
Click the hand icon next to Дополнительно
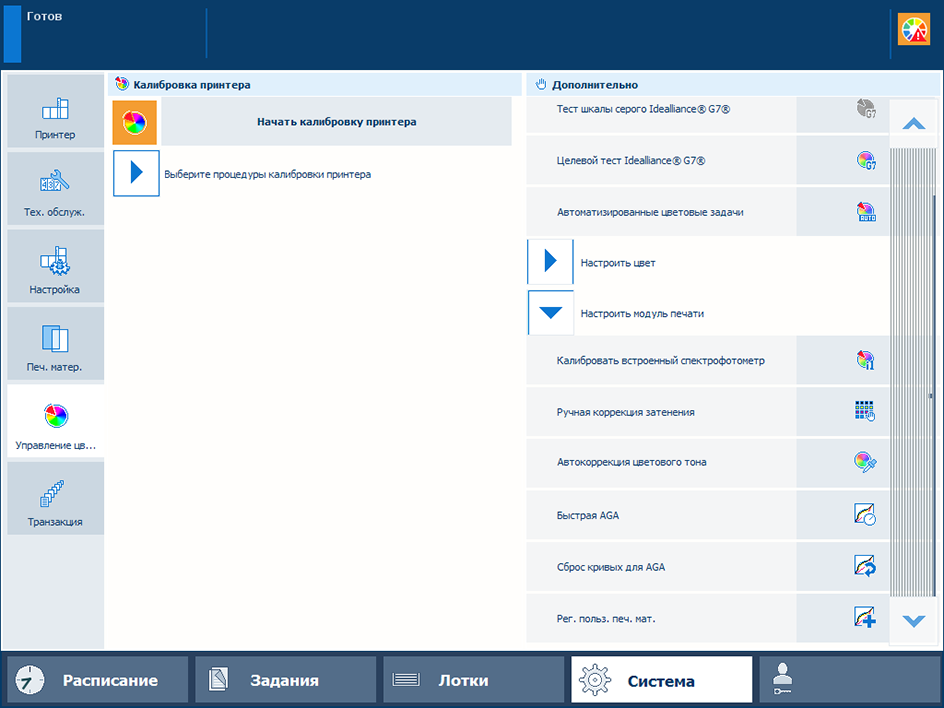[x=541, y=84]
